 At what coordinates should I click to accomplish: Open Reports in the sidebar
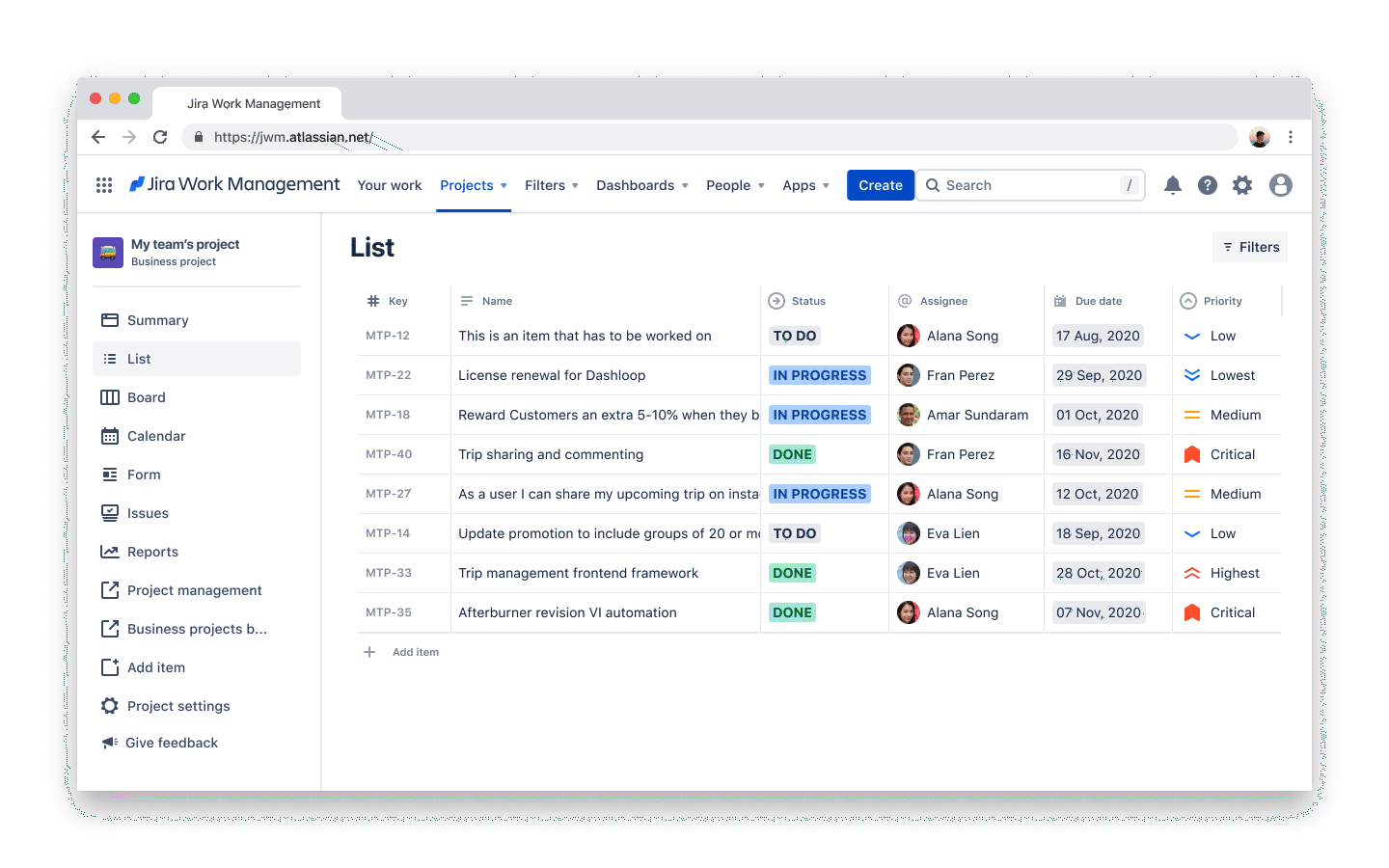[197, 552]
